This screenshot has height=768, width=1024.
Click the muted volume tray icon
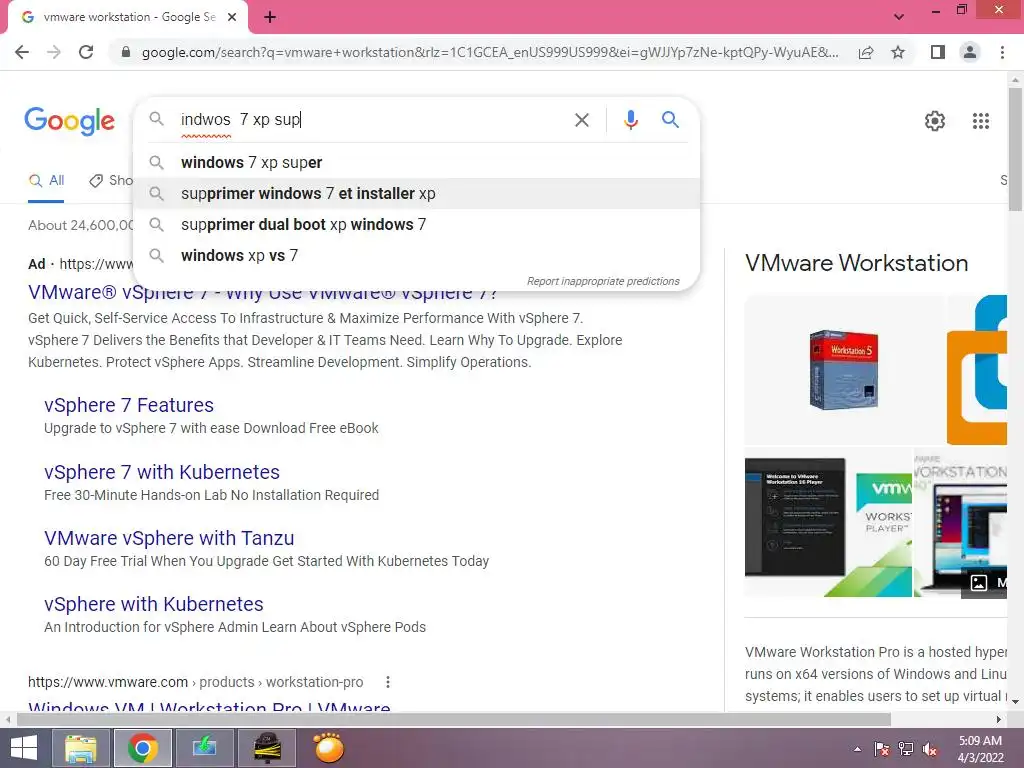[x=930, y=749]
